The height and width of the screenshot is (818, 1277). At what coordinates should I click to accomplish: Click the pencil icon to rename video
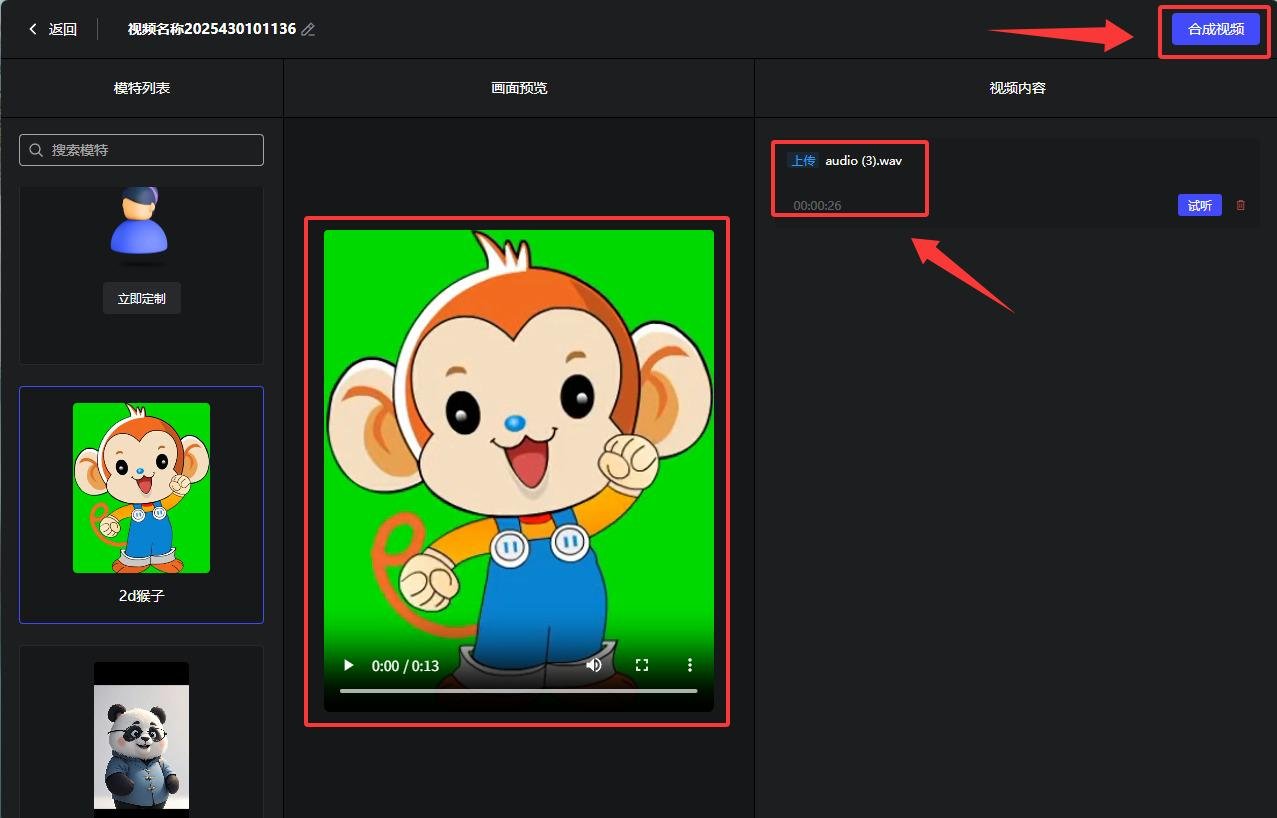point(308,30)
